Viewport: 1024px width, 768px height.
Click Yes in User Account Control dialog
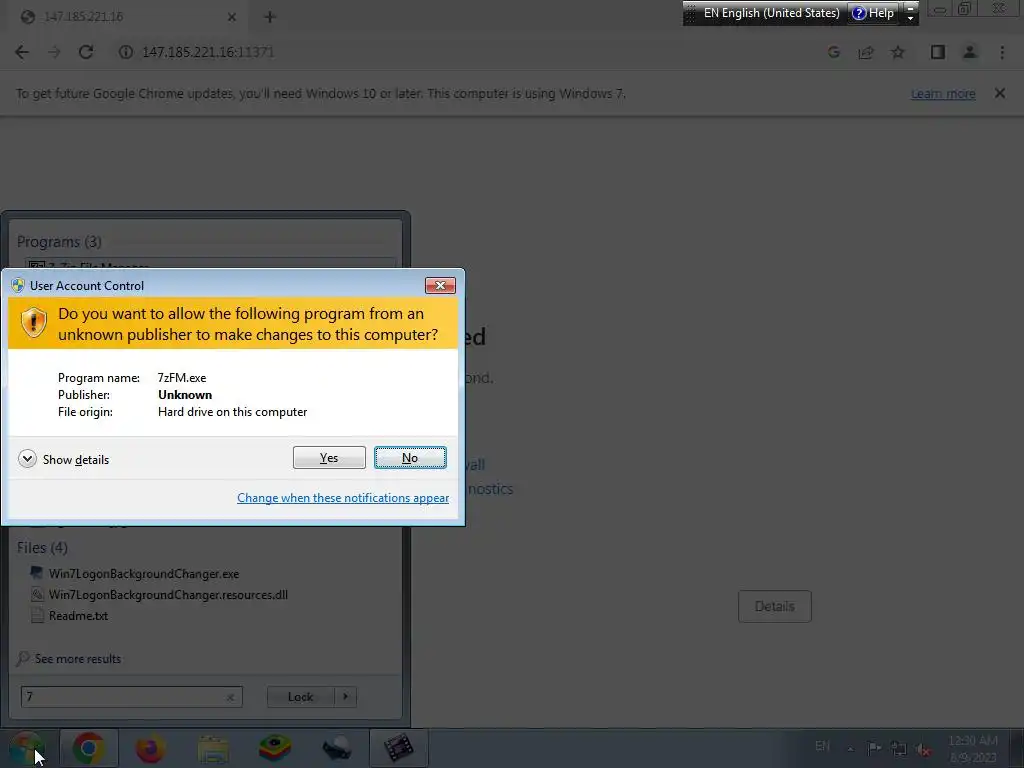tap(329, 458)
